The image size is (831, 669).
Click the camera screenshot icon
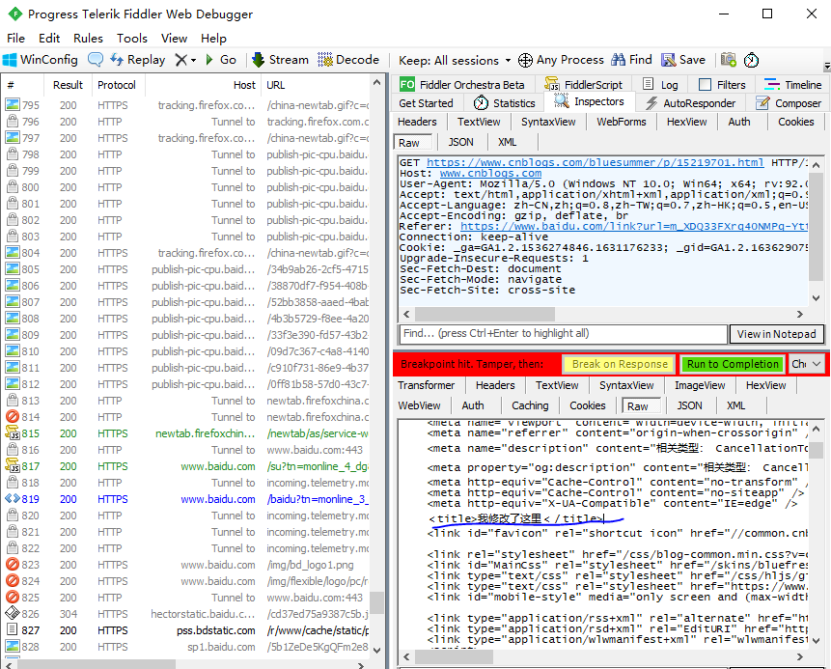point(729,60)
